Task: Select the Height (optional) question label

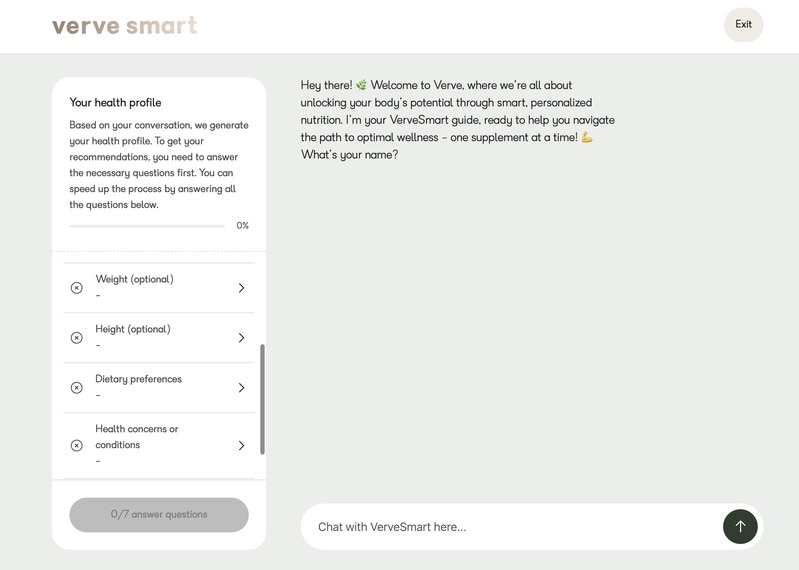Action: click(133, 329)
